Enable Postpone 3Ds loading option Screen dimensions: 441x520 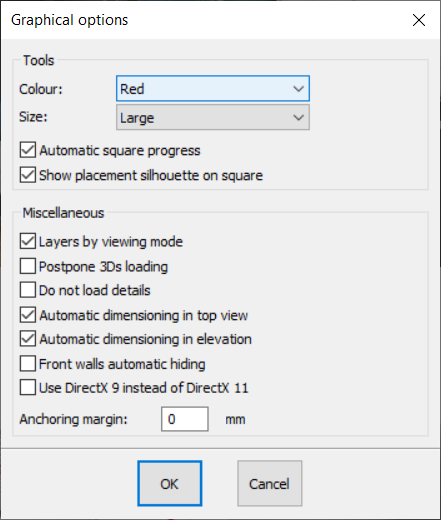point(28,266)
